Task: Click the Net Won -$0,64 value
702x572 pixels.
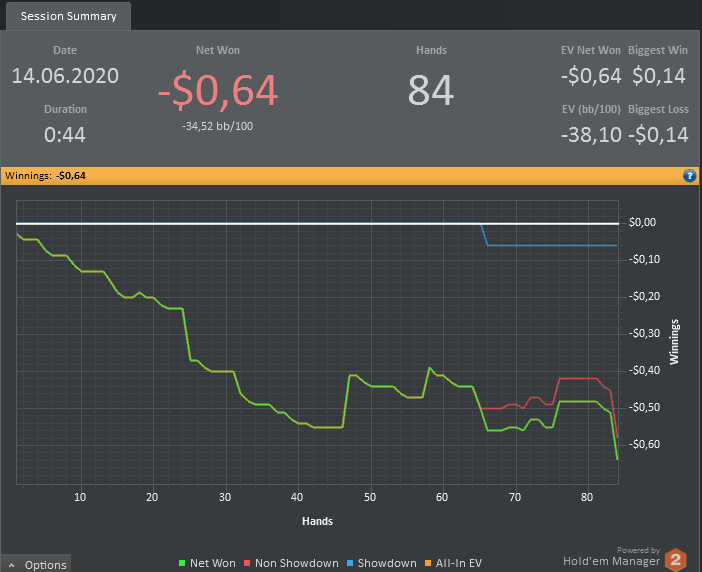Action: coord(218,91)
